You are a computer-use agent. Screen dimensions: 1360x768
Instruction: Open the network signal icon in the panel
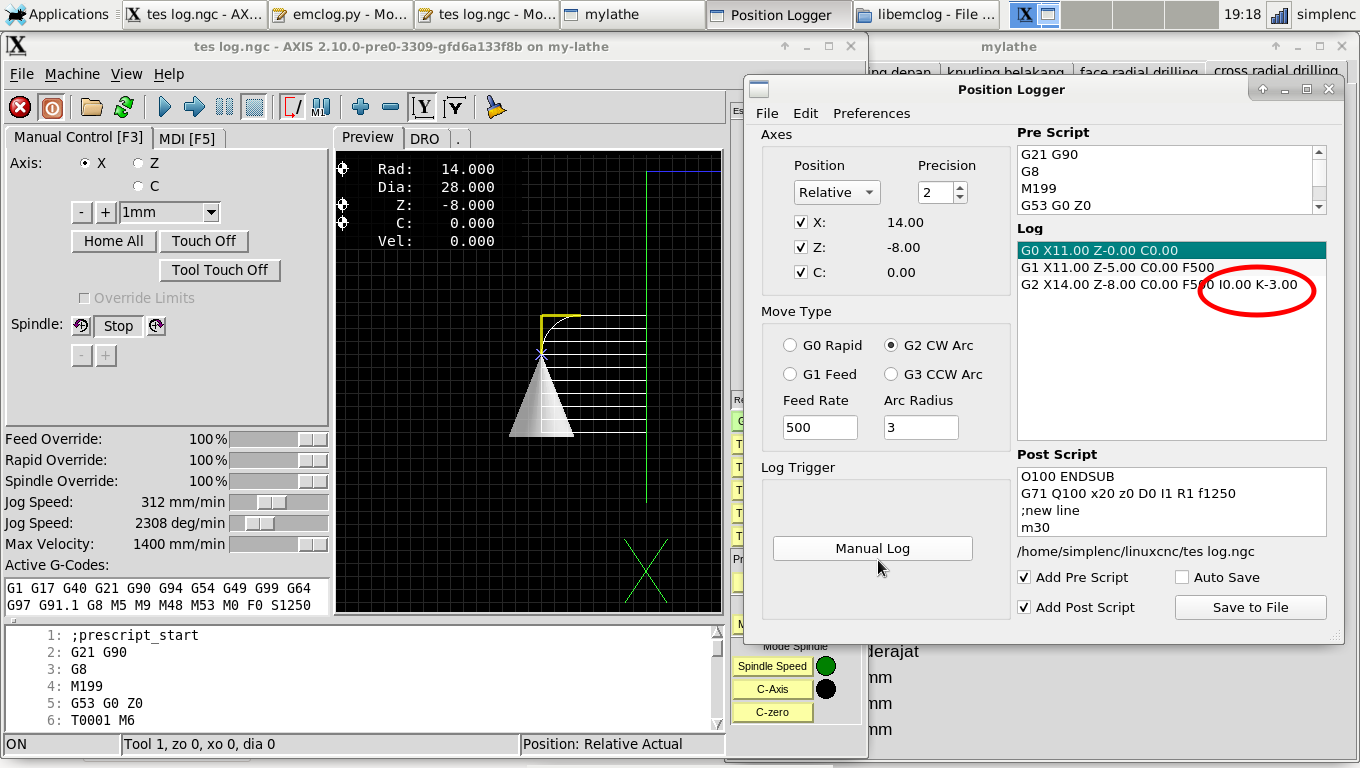coord(1278,14)
